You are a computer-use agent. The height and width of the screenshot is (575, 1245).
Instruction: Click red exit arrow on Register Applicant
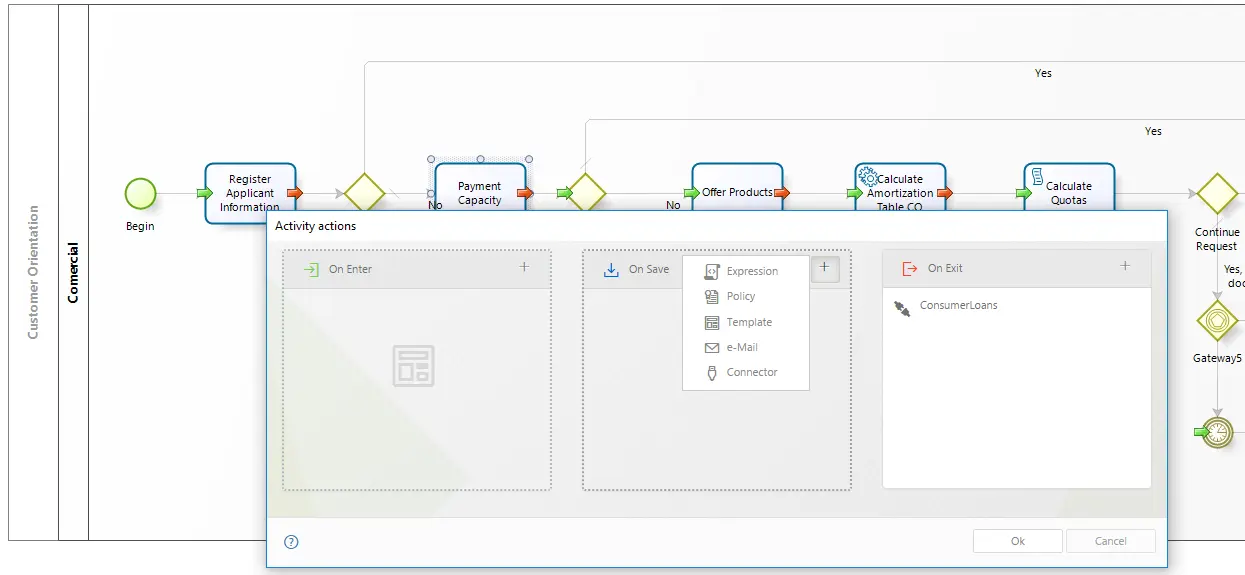(x=295, y=193)
